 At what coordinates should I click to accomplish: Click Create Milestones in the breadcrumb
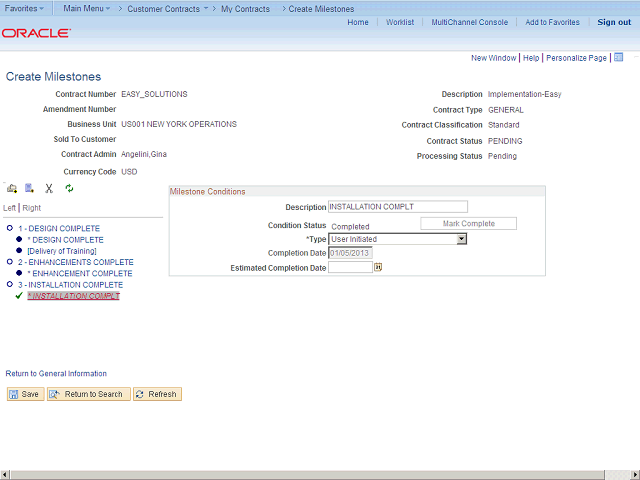321,9
